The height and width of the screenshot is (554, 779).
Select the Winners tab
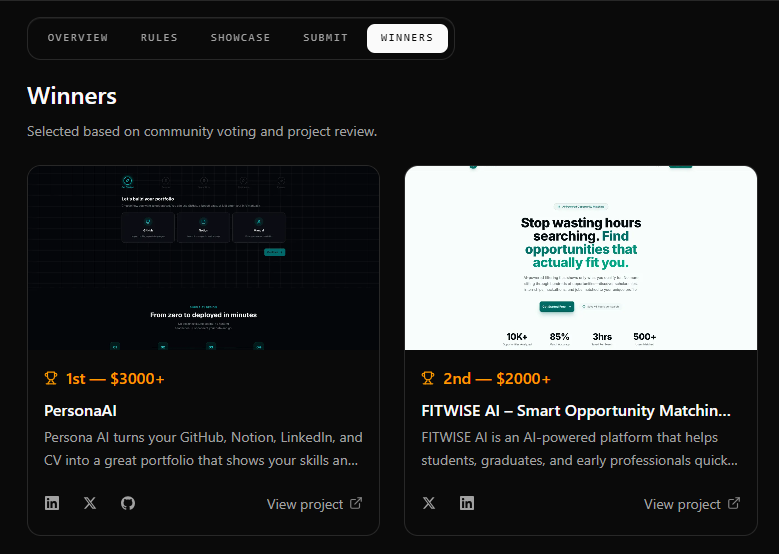[x=407, y=38]
